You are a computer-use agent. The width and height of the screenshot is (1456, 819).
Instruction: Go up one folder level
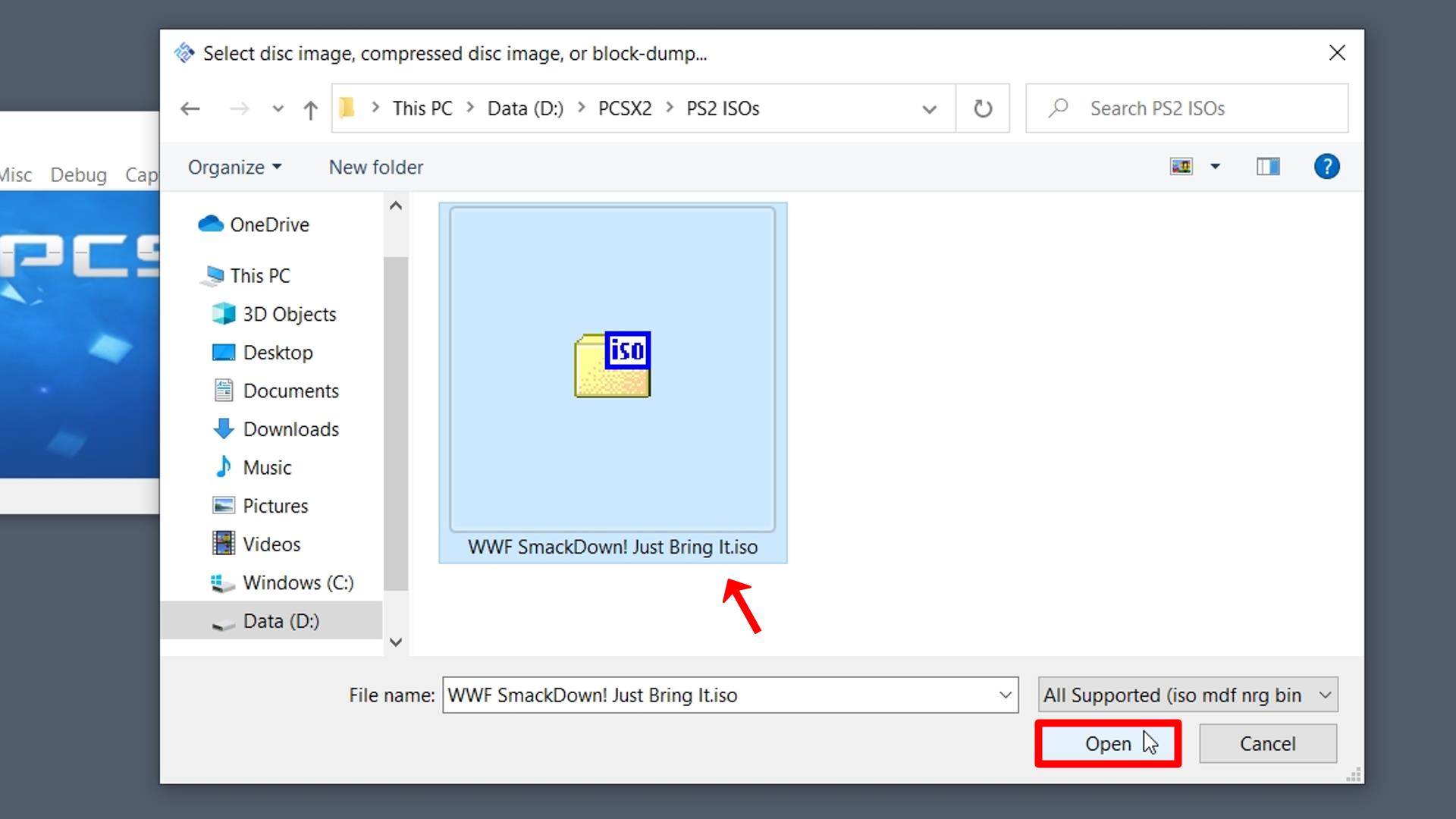[310, 110]
